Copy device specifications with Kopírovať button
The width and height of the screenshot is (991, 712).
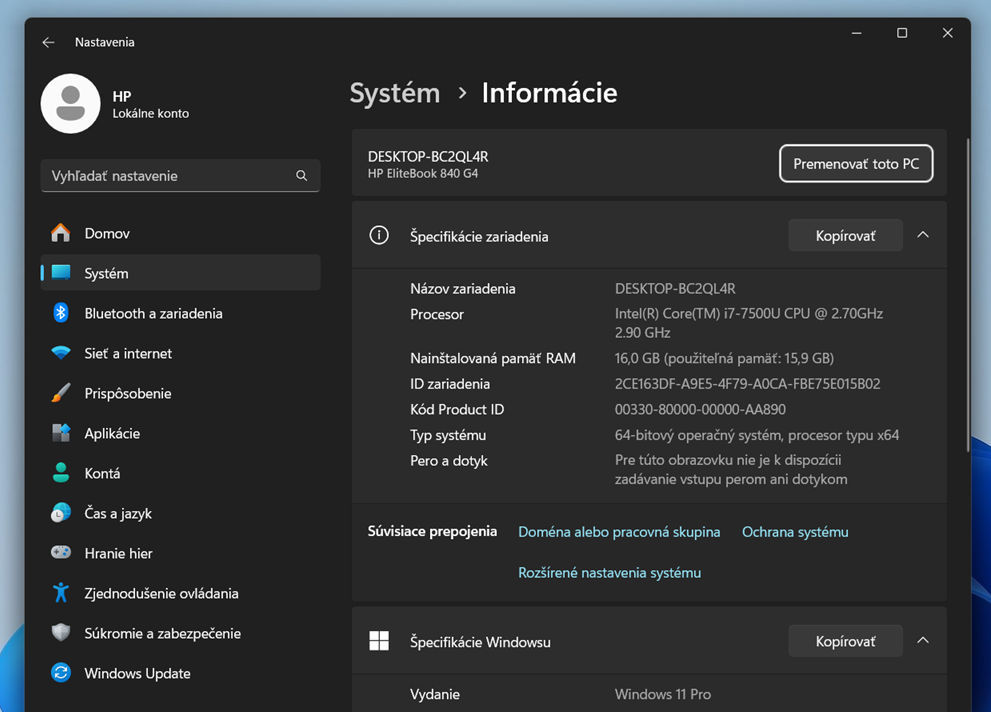[845, 236]
